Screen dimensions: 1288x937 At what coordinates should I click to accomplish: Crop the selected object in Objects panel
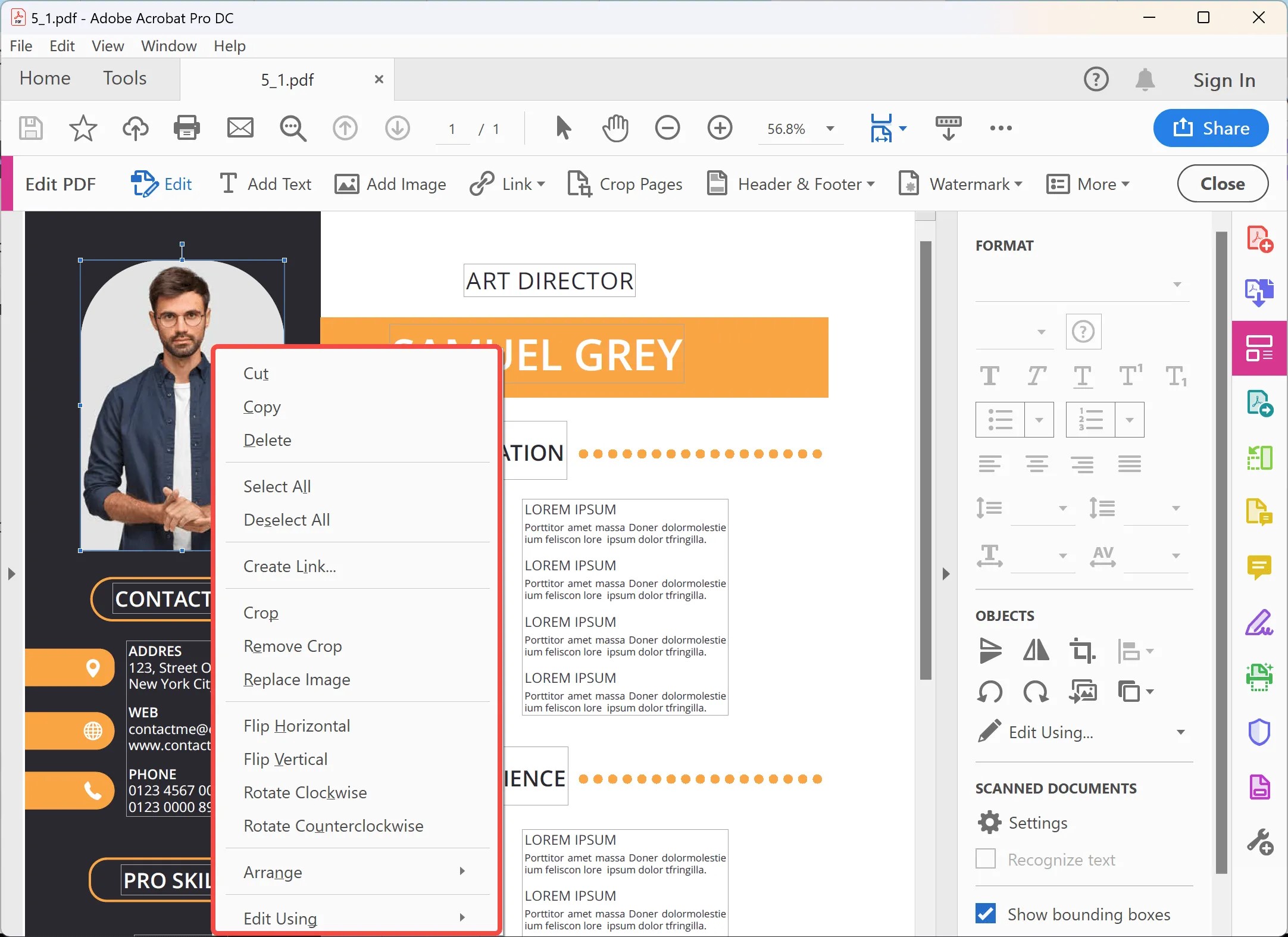point(1083,651)
